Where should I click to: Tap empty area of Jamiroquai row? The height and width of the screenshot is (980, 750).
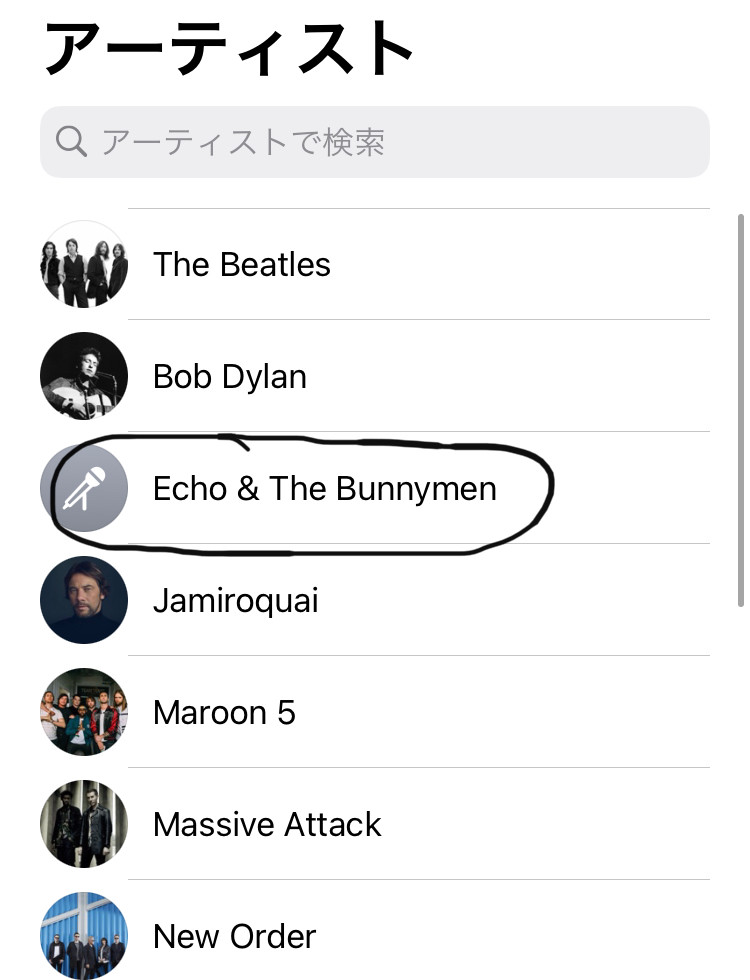click(x=512, y=600)
